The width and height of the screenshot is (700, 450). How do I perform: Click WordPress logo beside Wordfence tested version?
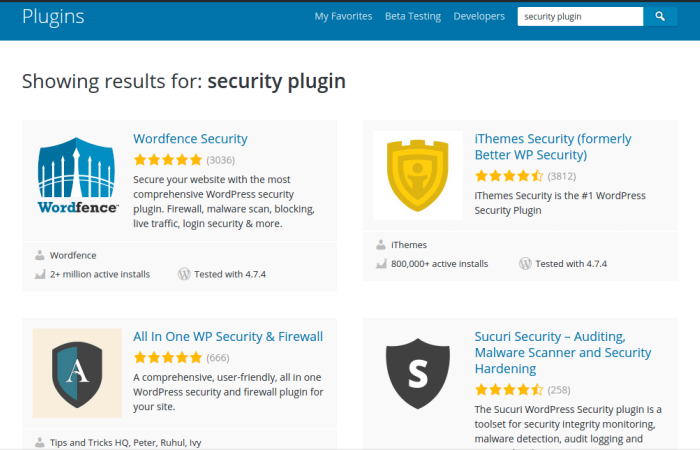(184, 274)
